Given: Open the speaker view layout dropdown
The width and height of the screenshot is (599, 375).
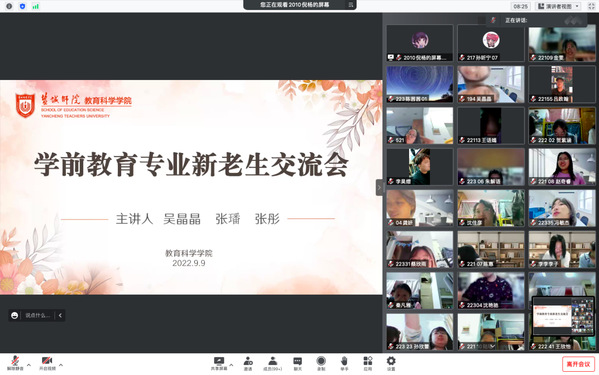Looking at the screenshot, I should [x=558, y=6].
